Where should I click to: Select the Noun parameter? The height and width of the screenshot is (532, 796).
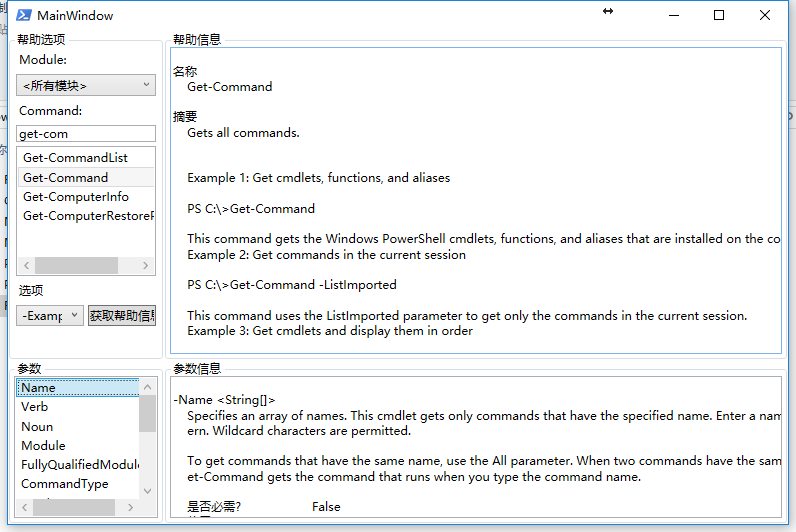click(x=77, y=427)
